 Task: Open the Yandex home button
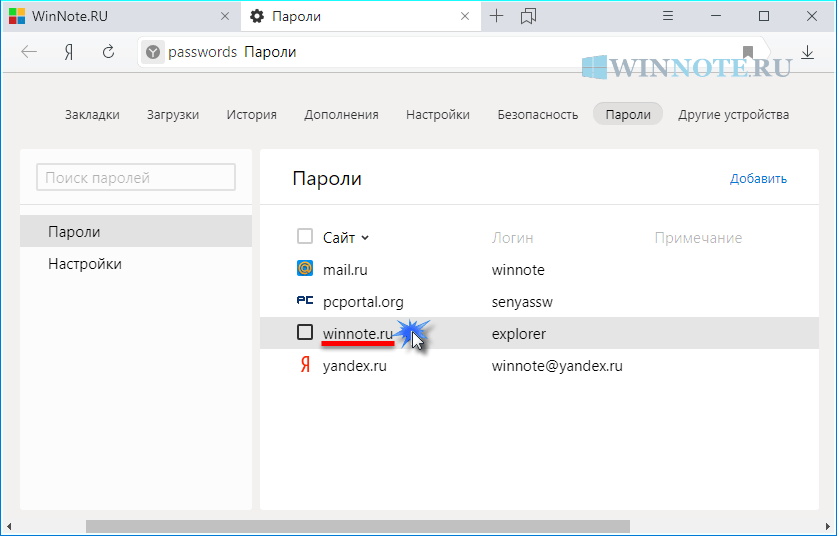pyautogui.click(x=69, y=52)
